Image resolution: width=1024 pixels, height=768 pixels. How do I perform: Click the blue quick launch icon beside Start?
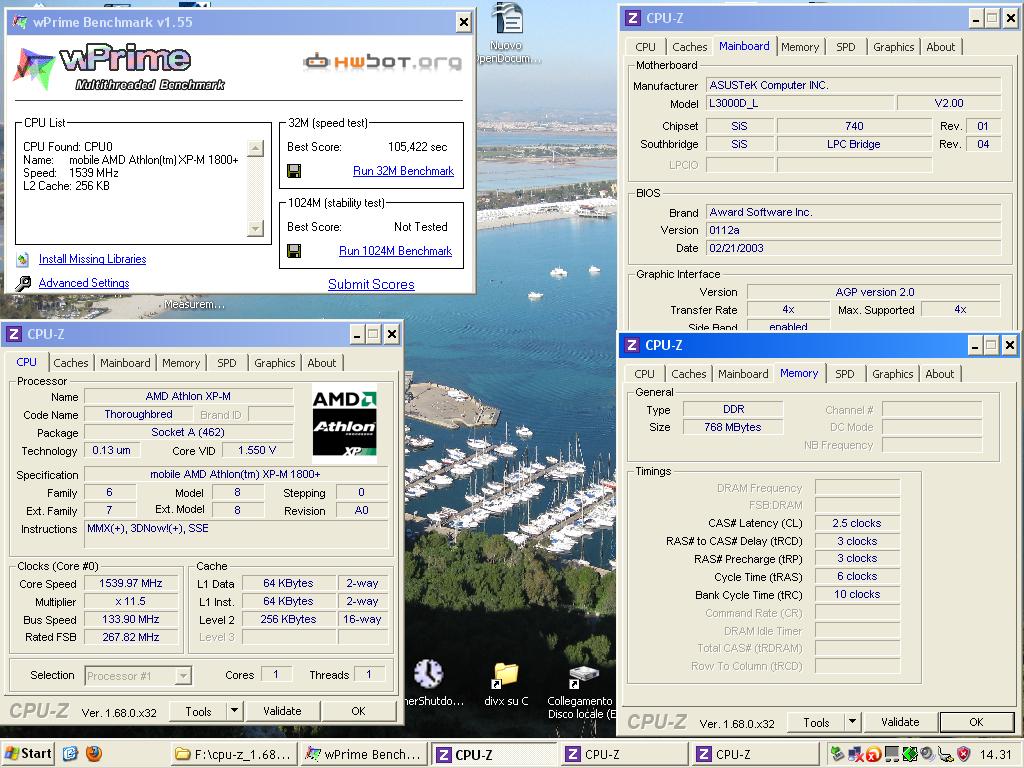(x=71, y=754)
